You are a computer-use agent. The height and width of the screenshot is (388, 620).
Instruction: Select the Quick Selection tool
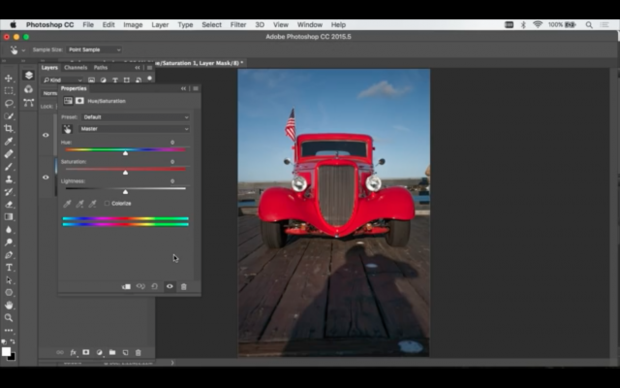pos(8,116)
